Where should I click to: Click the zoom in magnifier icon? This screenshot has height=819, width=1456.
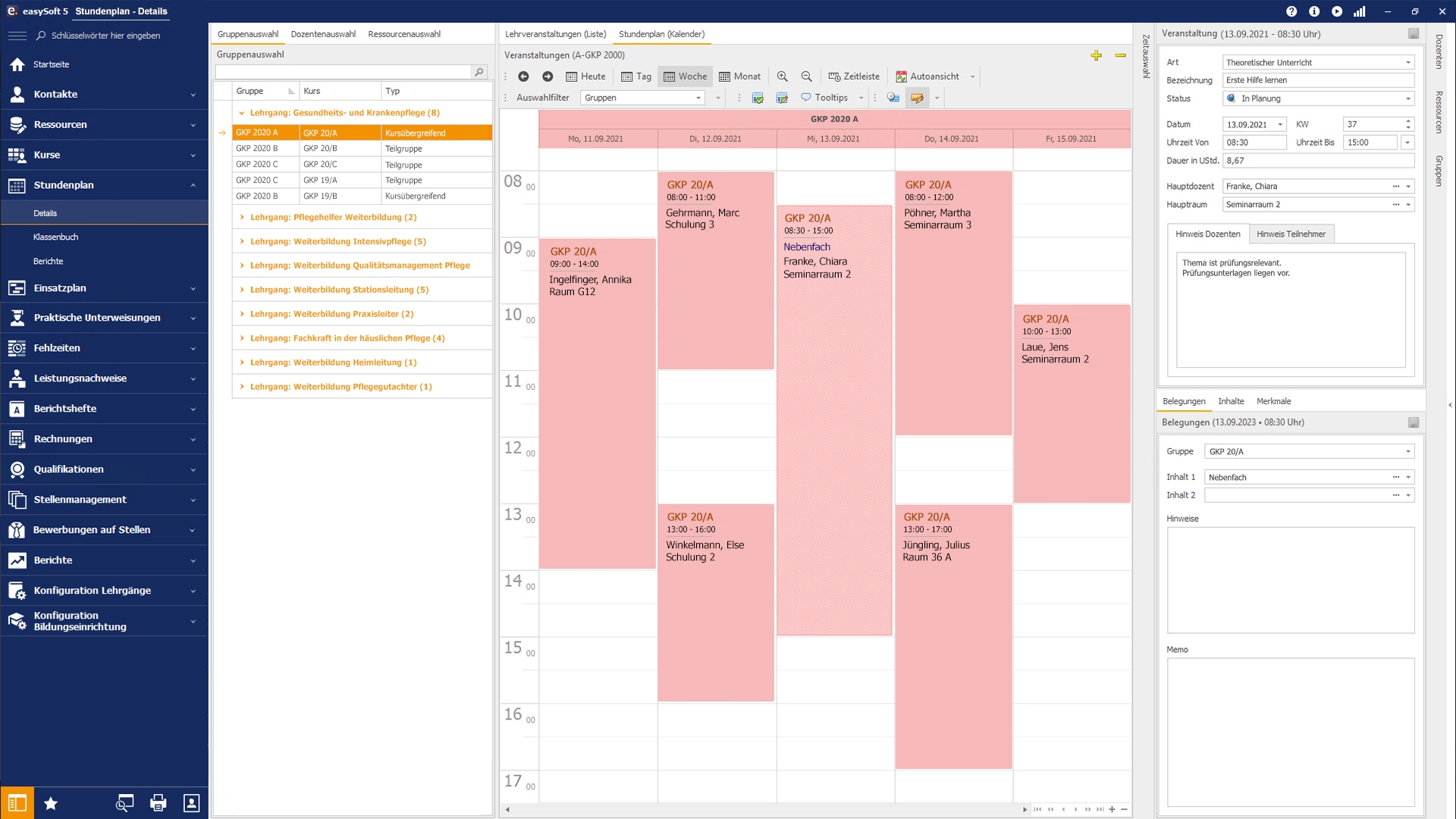782,77
